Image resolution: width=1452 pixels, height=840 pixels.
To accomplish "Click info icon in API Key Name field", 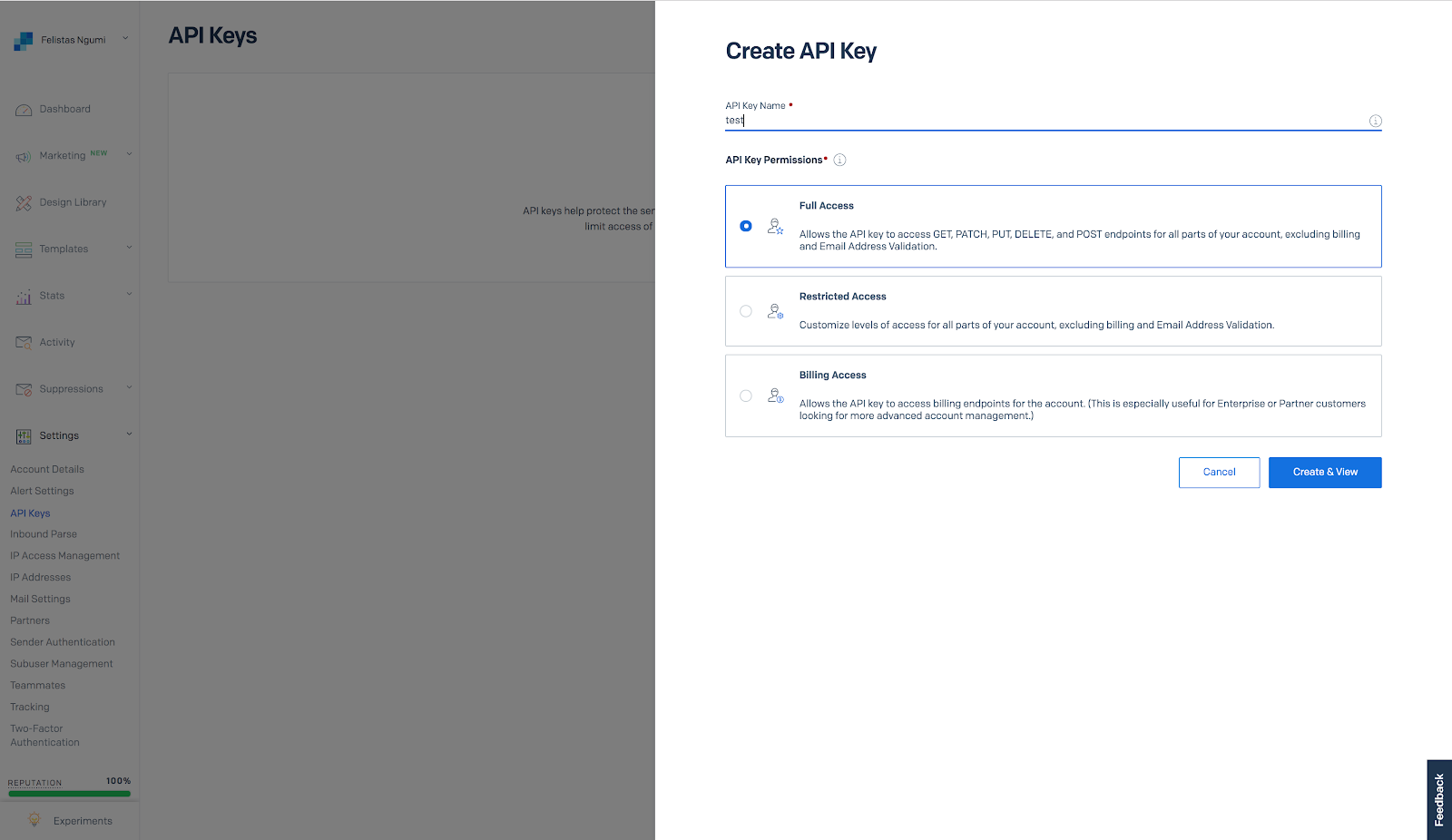I will tap(1376, 121).
